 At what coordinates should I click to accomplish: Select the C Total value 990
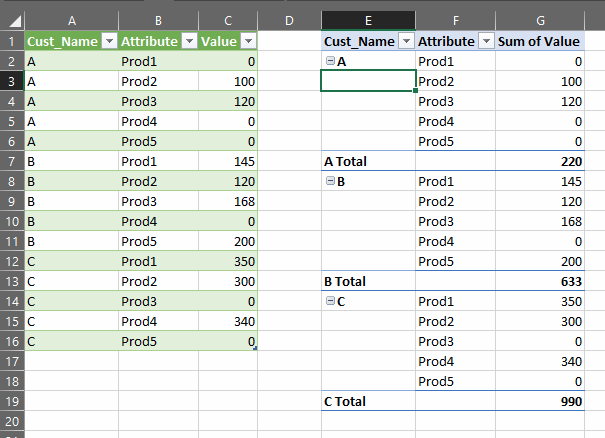(540, 401)
